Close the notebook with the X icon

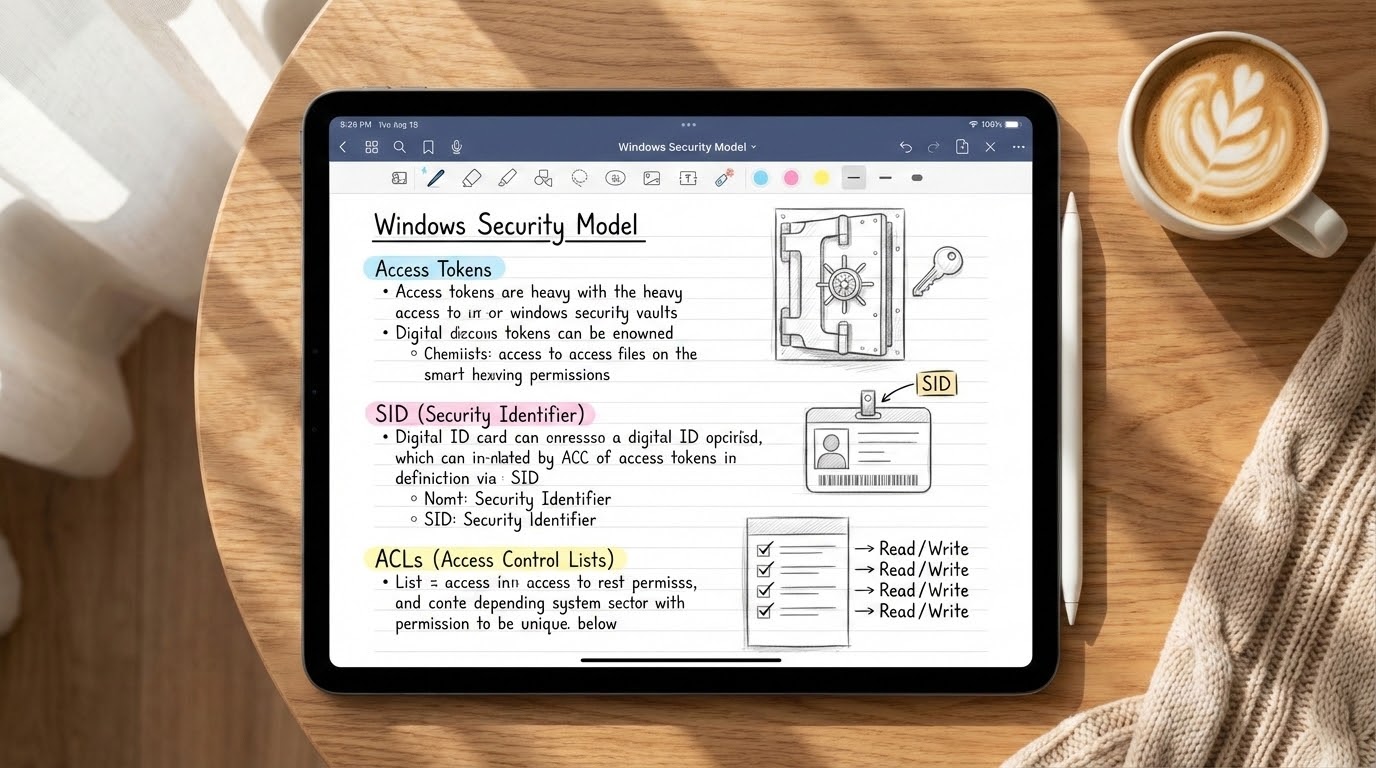[x=990, y=147]
